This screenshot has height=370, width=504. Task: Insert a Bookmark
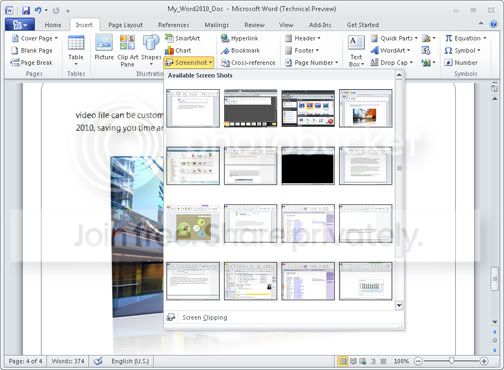(240, 50)
